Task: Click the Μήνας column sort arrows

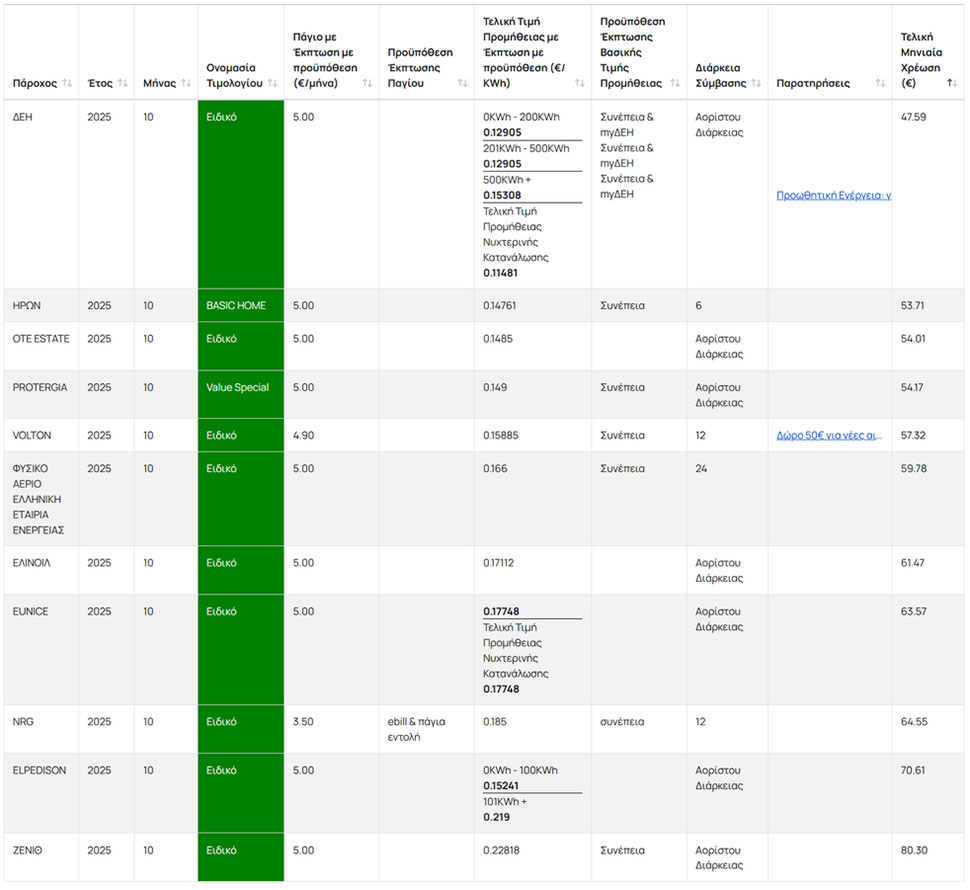Action: click(x=185, y=83)
